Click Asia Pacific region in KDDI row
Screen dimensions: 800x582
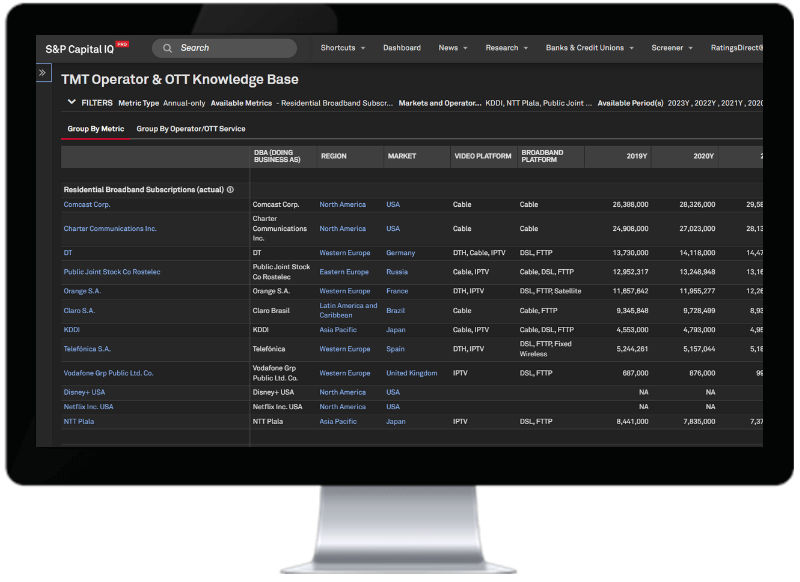(x=338, y=330)
